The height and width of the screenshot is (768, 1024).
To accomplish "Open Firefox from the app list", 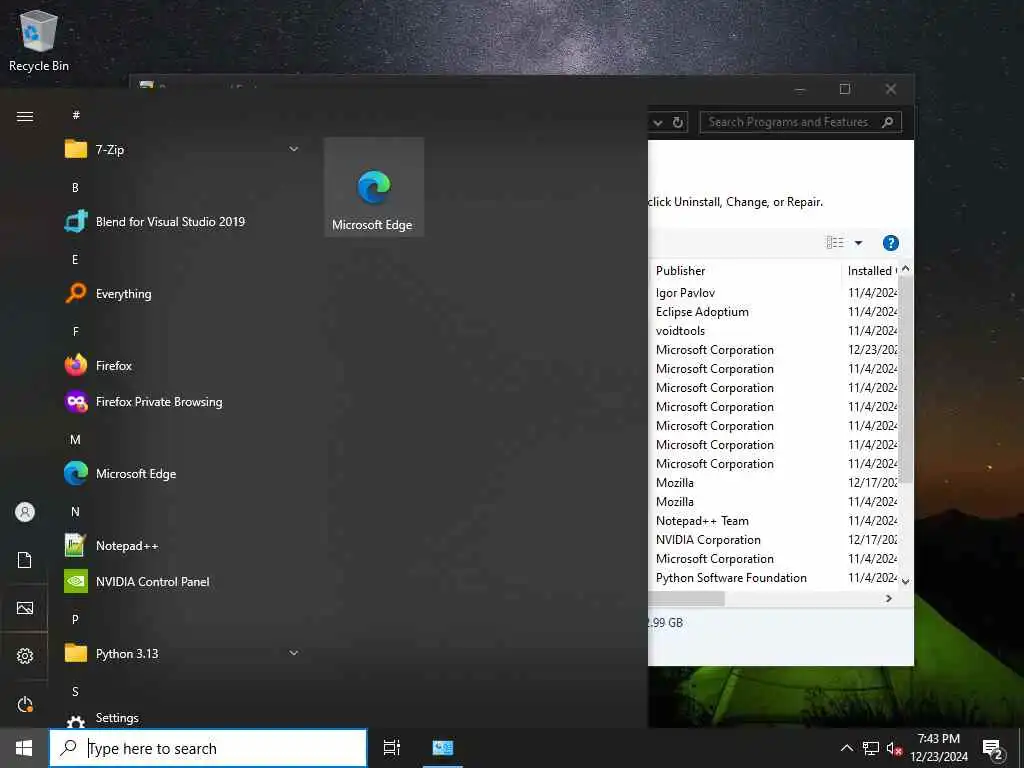I will [183, 366].
